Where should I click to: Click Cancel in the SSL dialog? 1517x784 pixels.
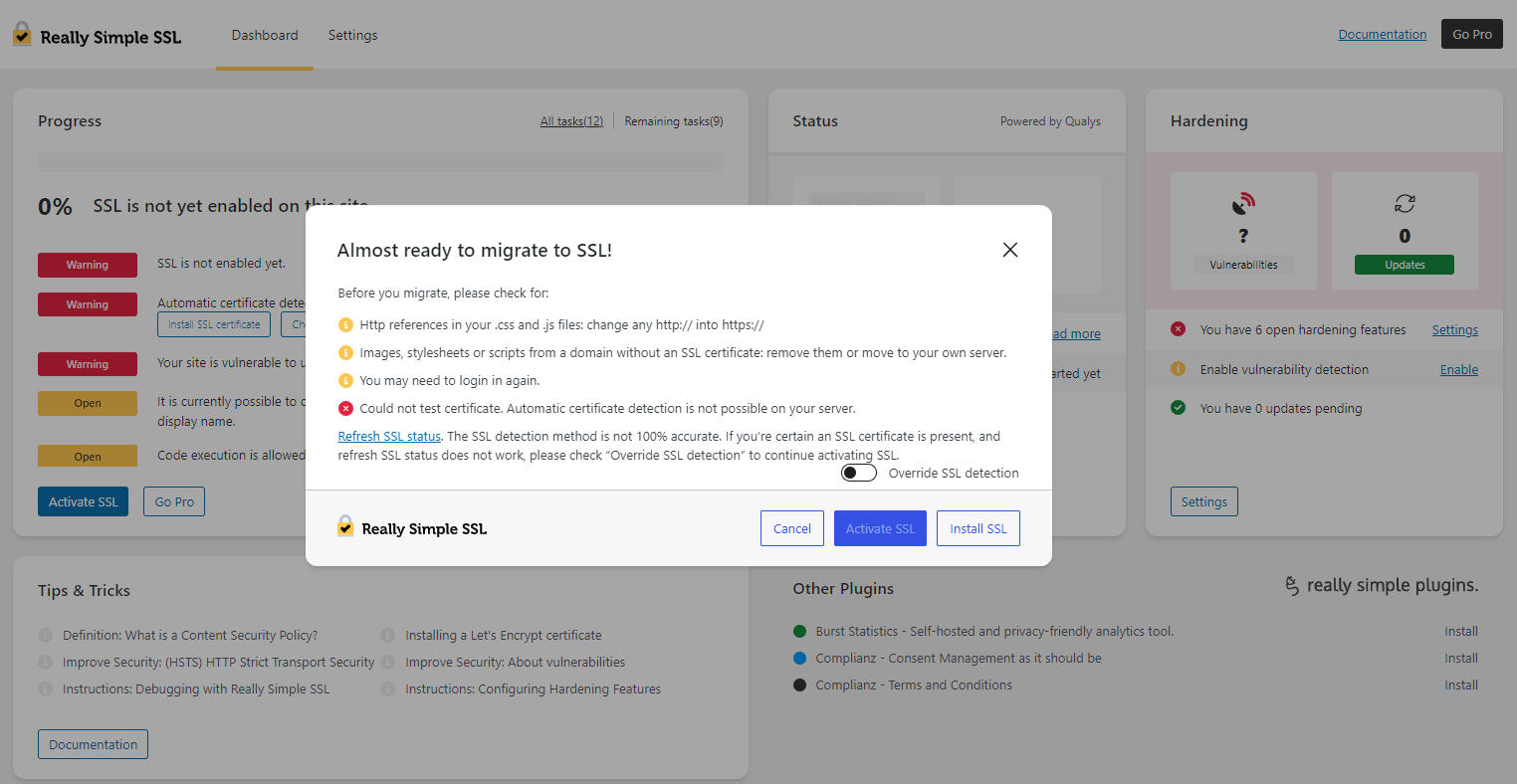tap(792, 528)
